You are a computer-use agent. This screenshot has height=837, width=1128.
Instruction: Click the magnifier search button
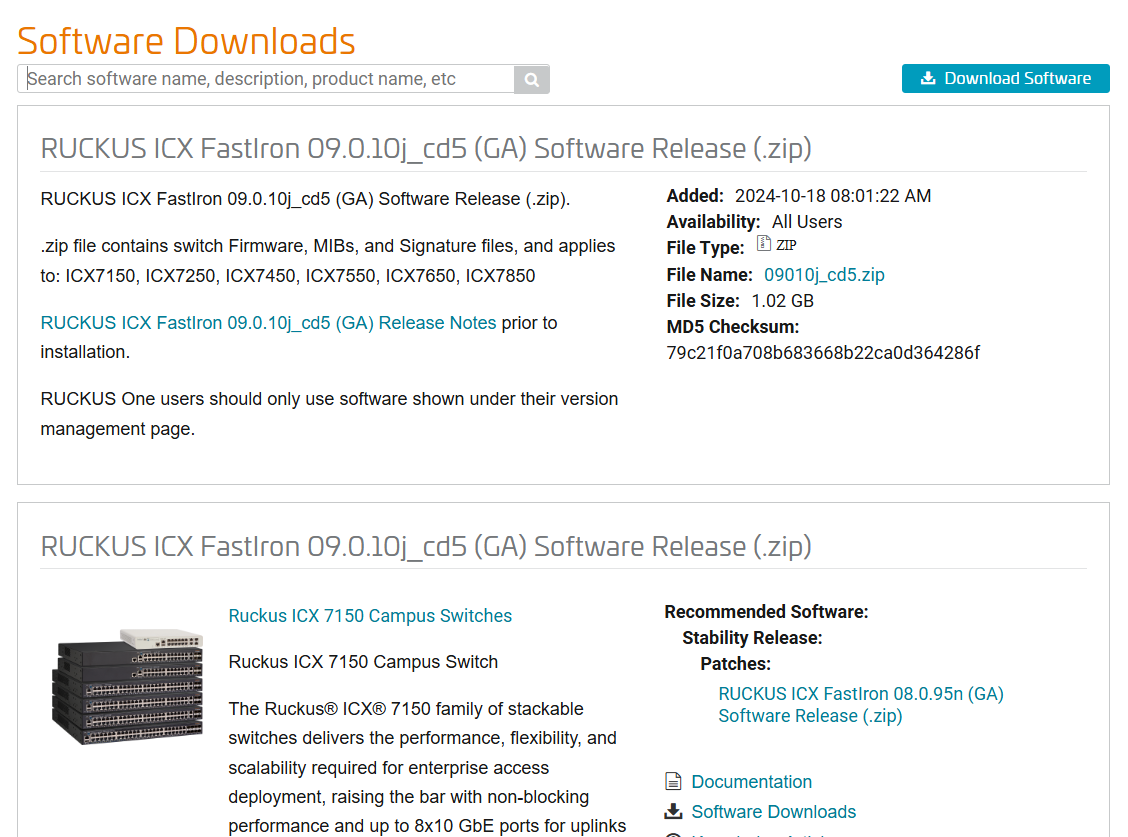click(x=532, y=79)
